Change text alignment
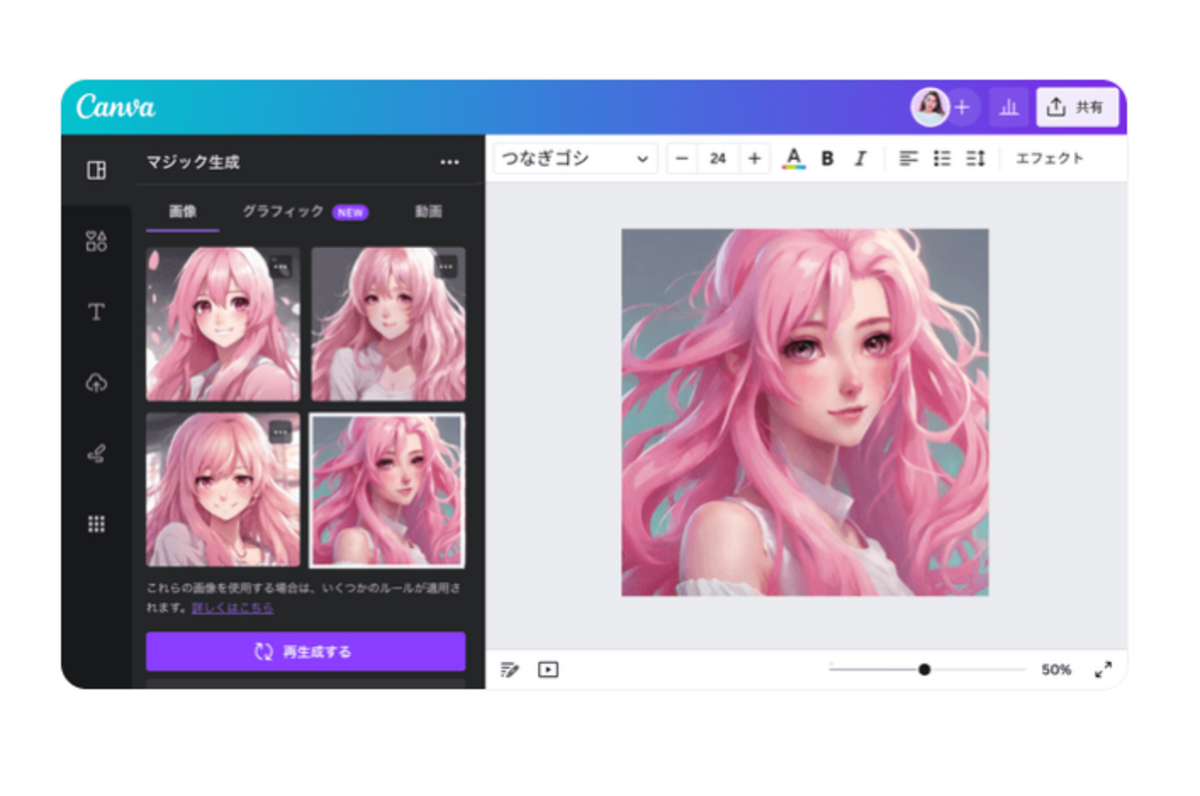The width and height of the screenshot is (1200, 796). (908, 158)
